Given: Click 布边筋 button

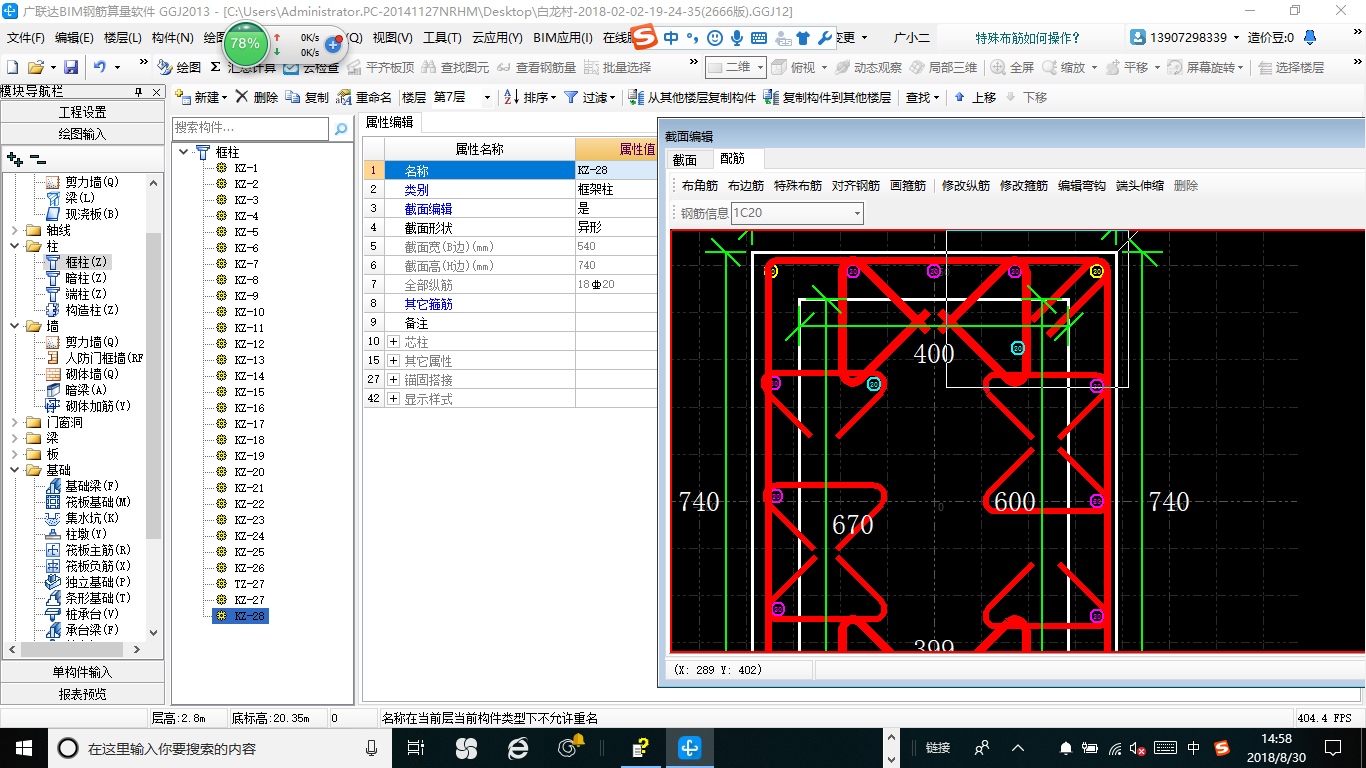Looking at the screenshot, I should (746, 186).
